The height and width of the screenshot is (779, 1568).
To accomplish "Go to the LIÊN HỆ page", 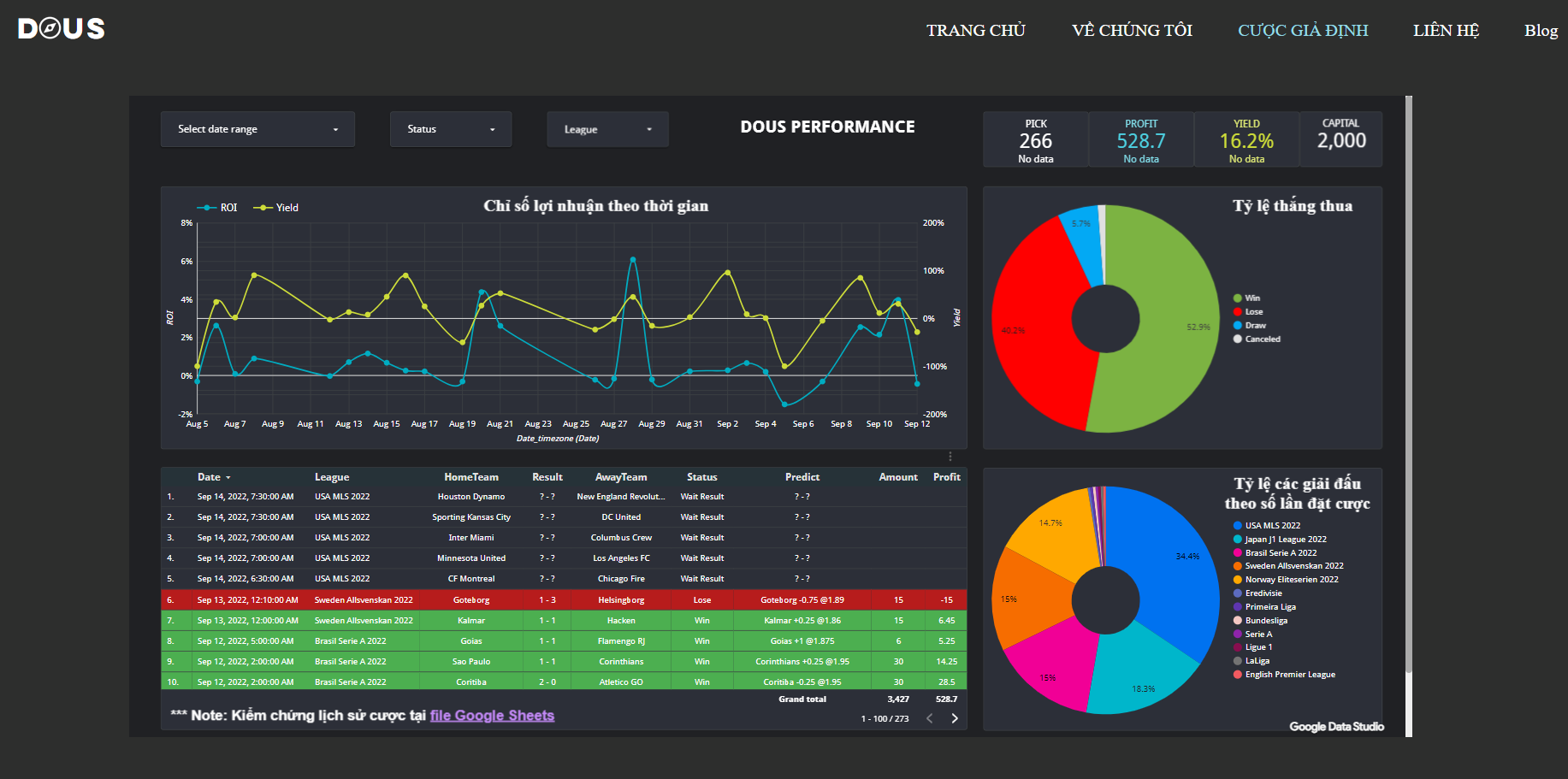I will tap(1446, 31).
